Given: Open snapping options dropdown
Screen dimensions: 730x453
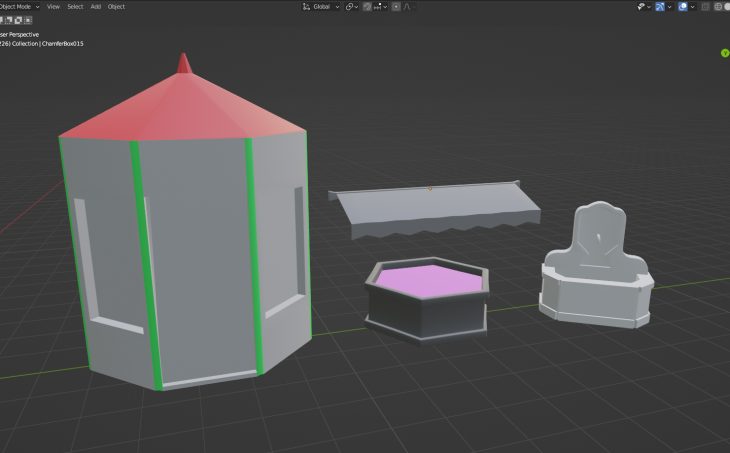Looking at the screenshot, I should click(x=383, y=6).
